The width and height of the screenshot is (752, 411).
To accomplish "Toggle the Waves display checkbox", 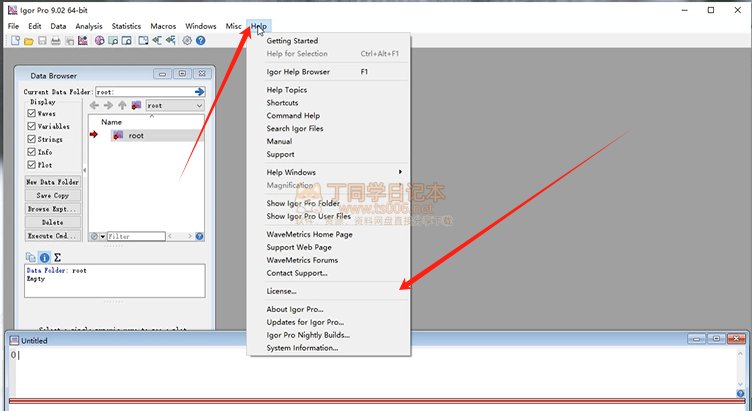I will point(32,113).
